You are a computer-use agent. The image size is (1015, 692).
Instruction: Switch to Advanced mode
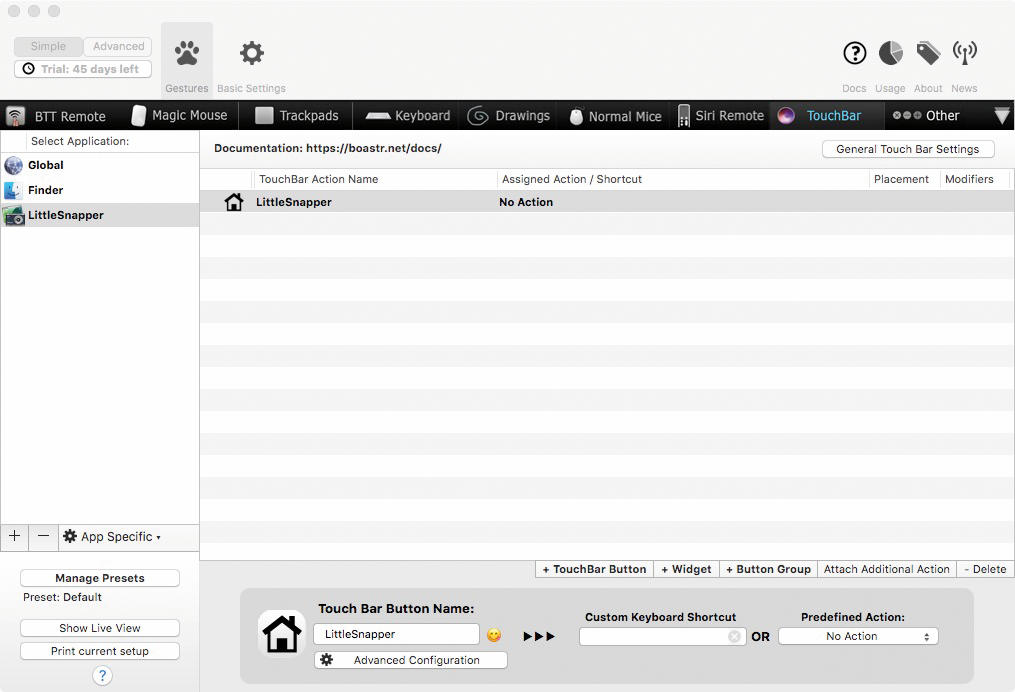point(118,47)
